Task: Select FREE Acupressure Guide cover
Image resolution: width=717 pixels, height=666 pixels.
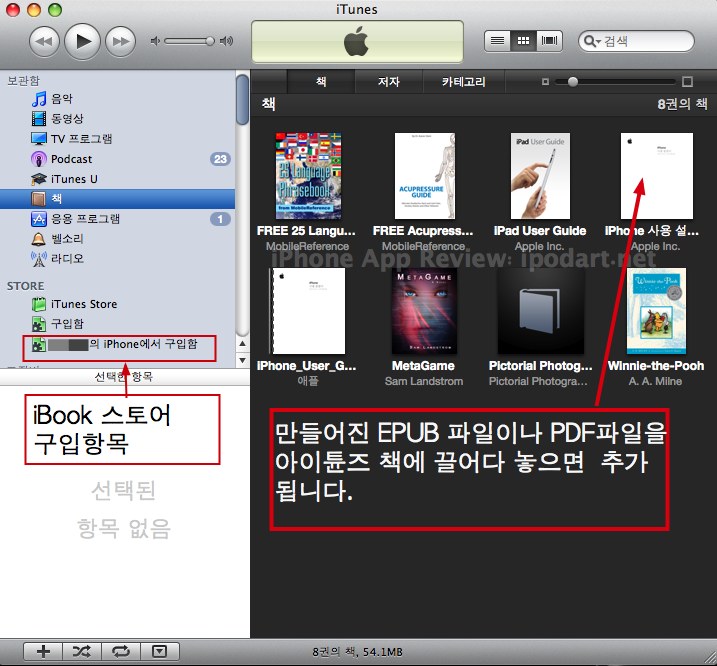Action: (x=425, y=176)
